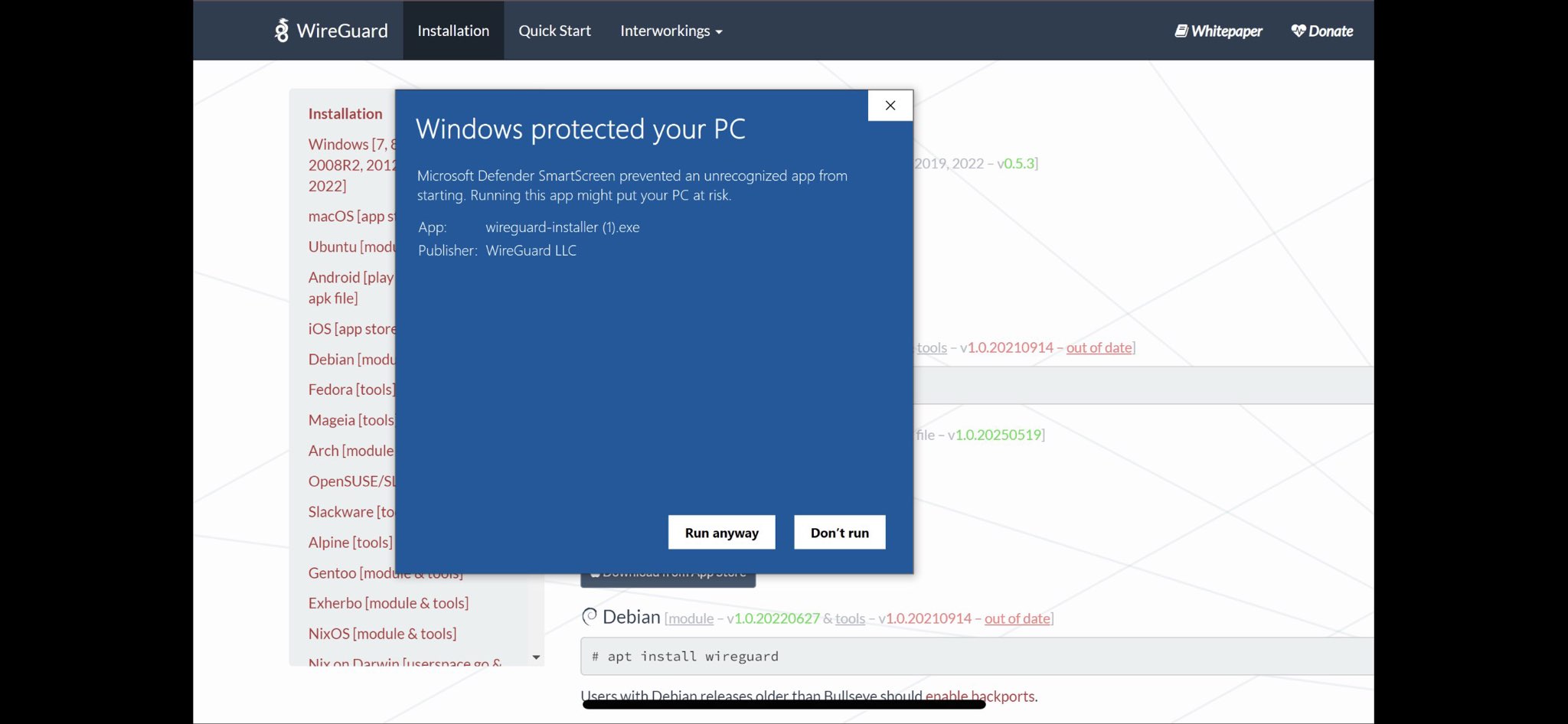Image resolution: width=1568 pixels, height=724 pixels.
Task: Go to the Quick Start page
Action: pyautogui.click(x=554, y=31)
